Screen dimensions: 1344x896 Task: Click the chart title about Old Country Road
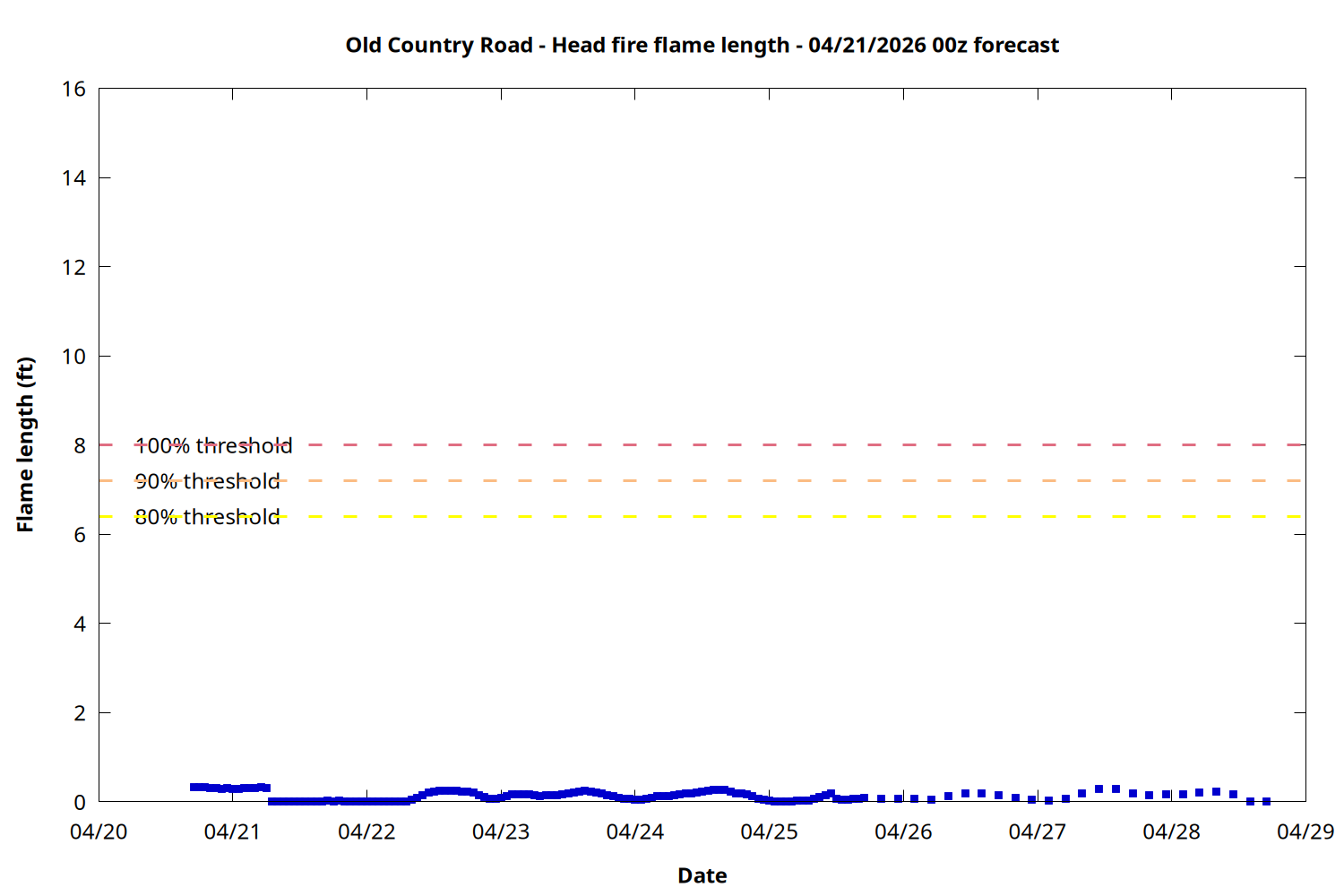[x=702, y=45]
